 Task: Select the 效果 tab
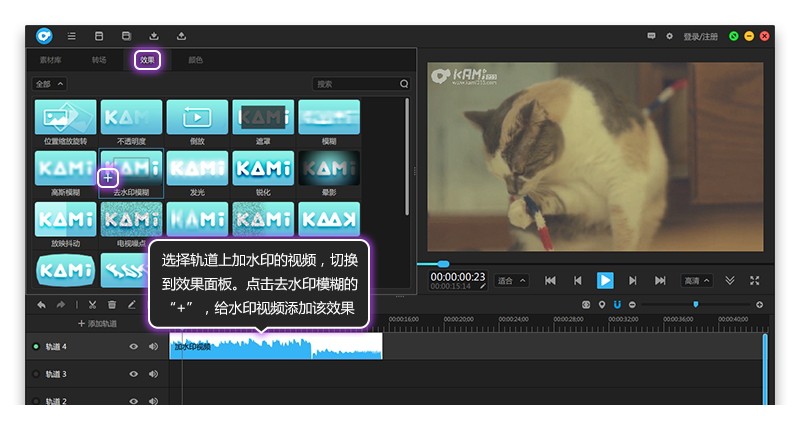coord(147,60)
